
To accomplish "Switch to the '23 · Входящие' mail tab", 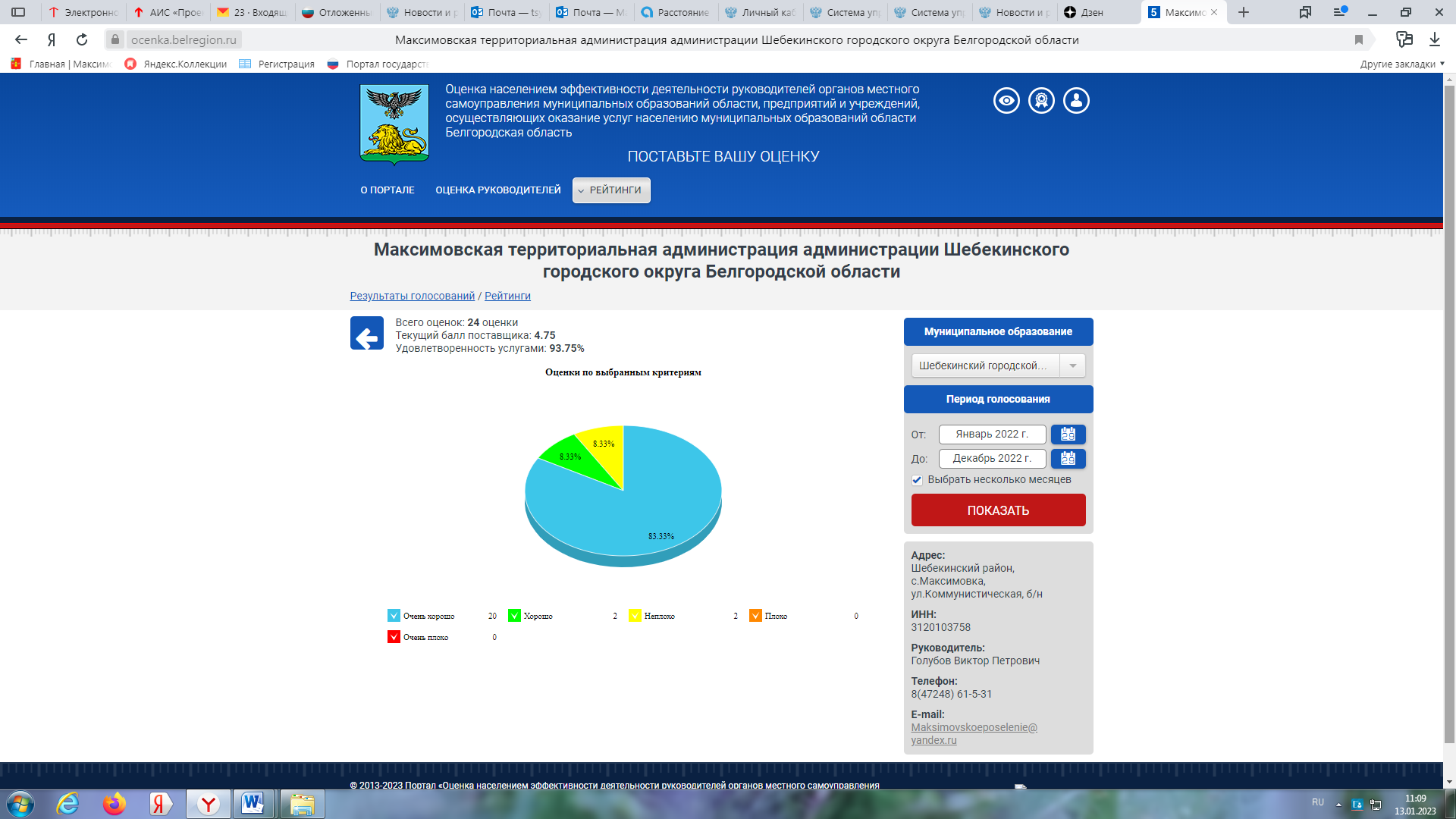I will (x=252, y=12).
